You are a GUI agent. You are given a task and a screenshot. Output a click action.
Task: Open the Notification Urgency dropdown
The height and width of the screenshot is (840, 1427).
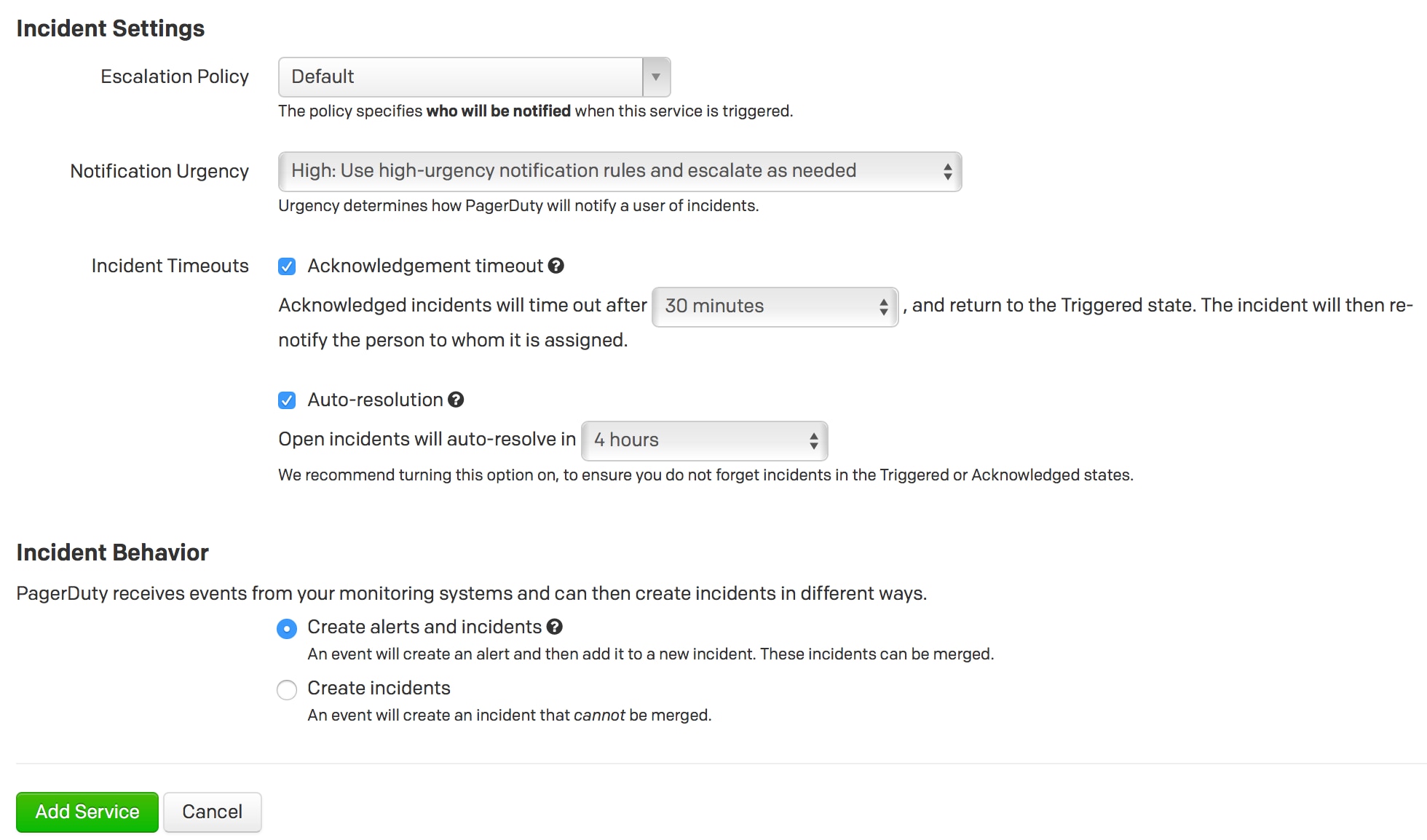[620, 172]
